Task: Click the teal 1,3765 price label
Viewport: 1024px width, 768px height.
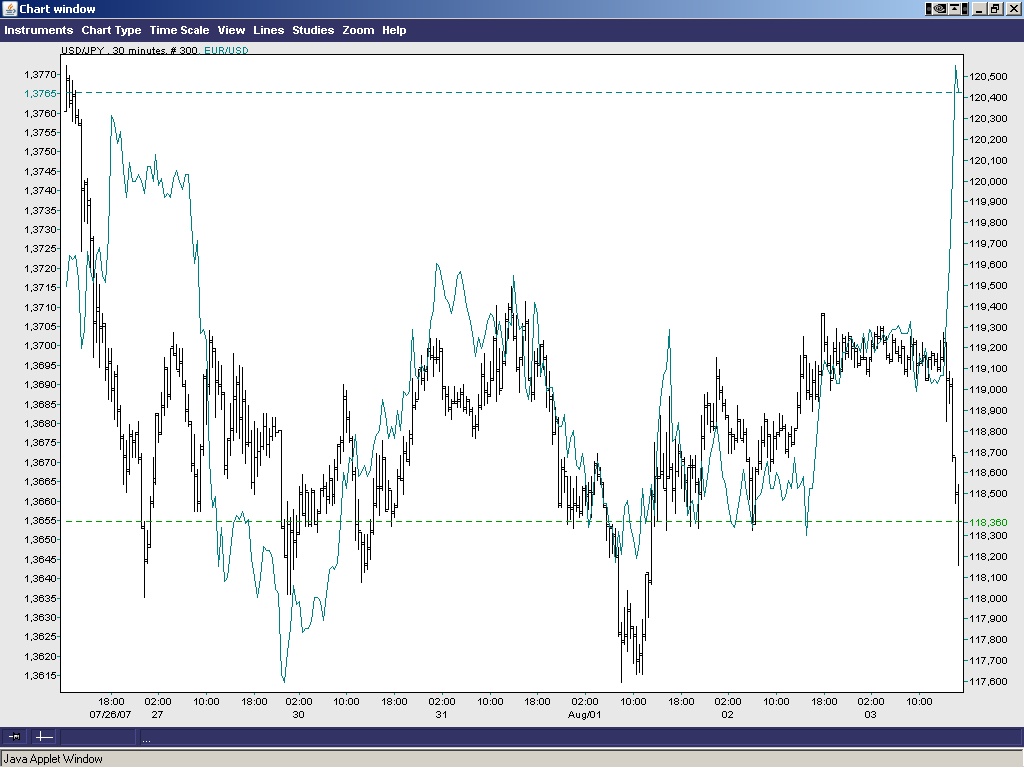Action: click(x=41, y=93)
